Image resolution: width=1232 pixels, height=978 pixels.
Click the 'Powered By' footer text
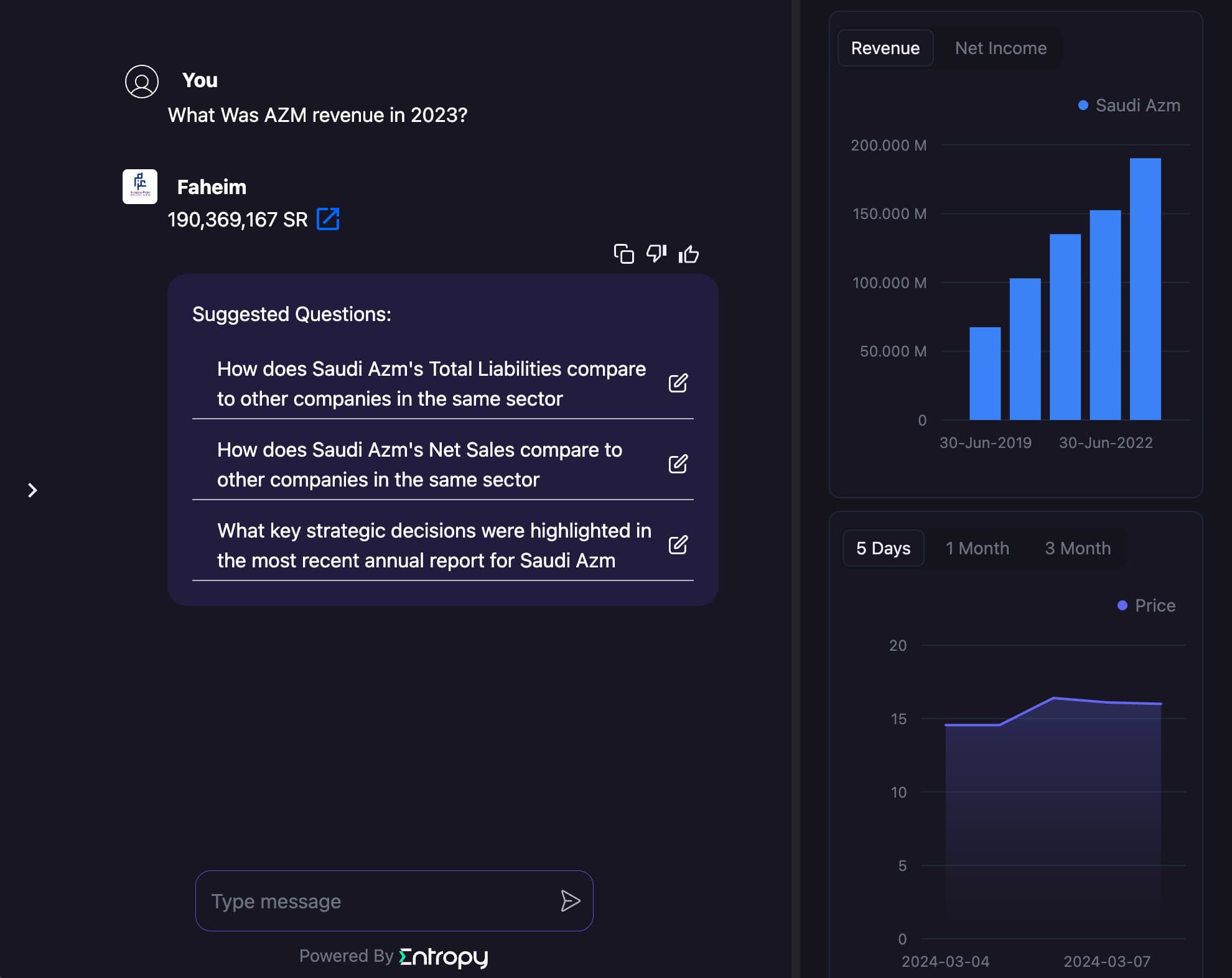(x=347, y=956)
